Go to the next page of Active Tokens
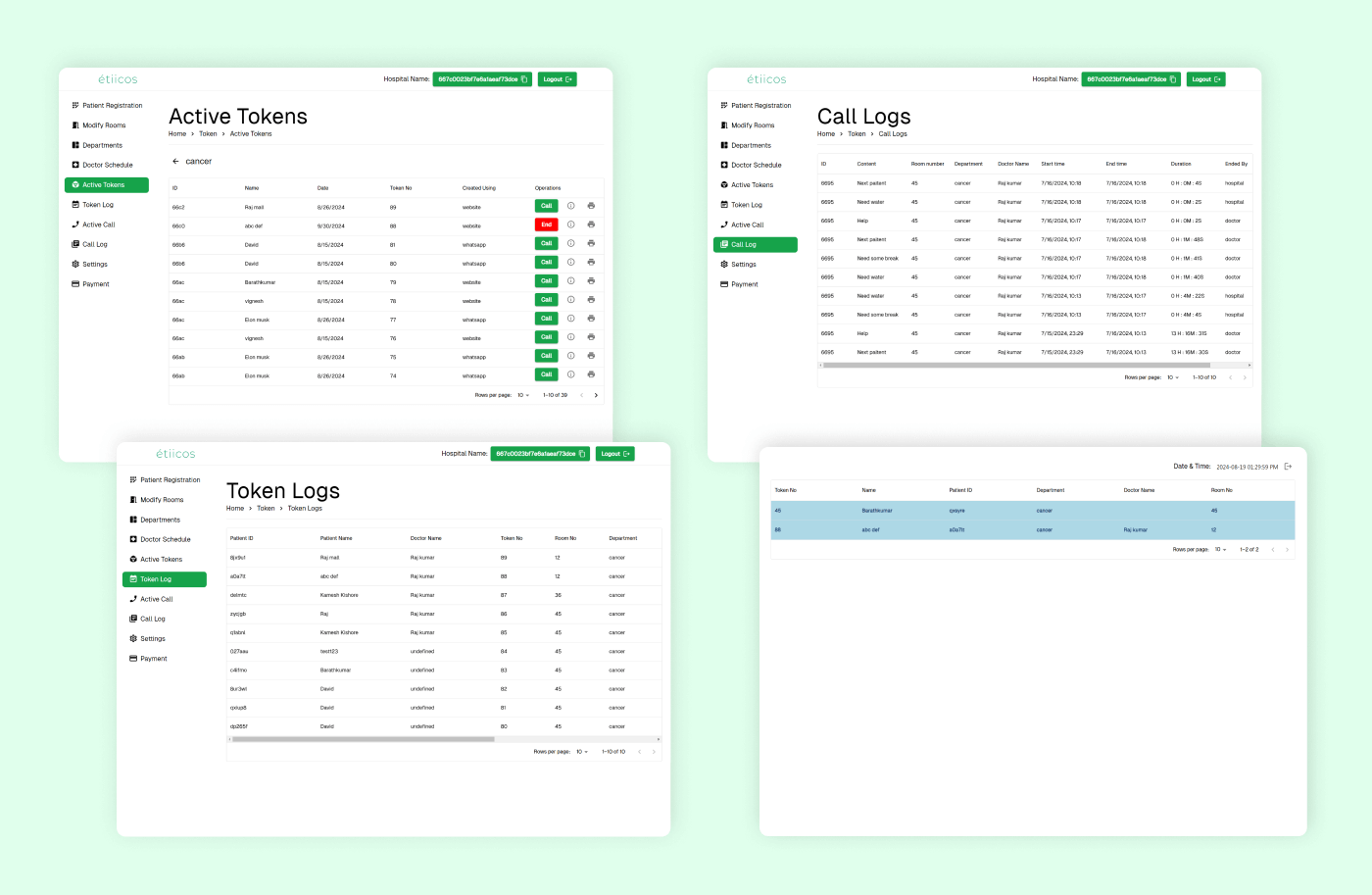 [x=596, y=395]
